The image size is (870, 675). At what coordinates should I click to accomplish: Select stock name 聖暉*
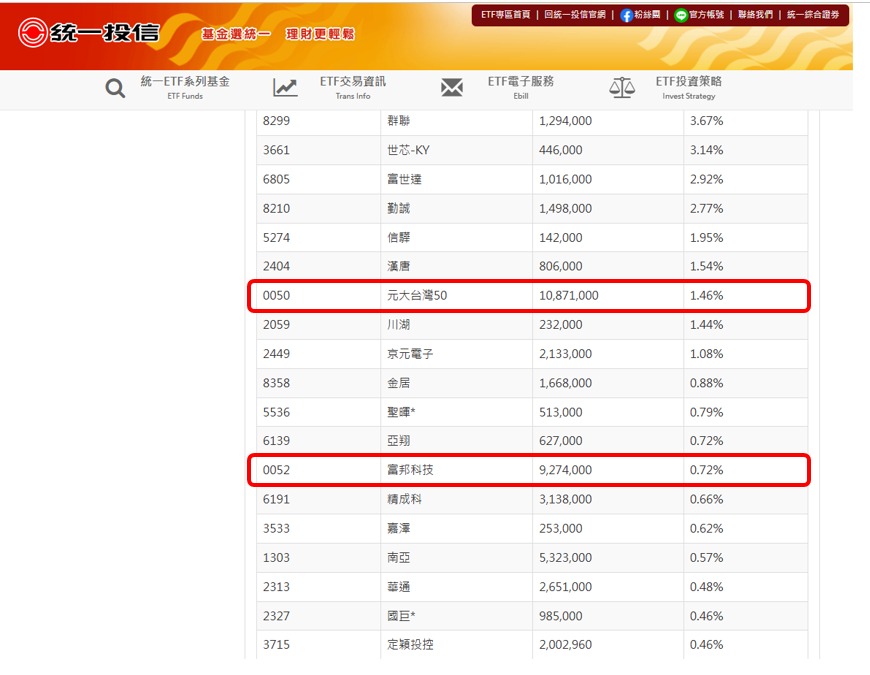point(401,413)
